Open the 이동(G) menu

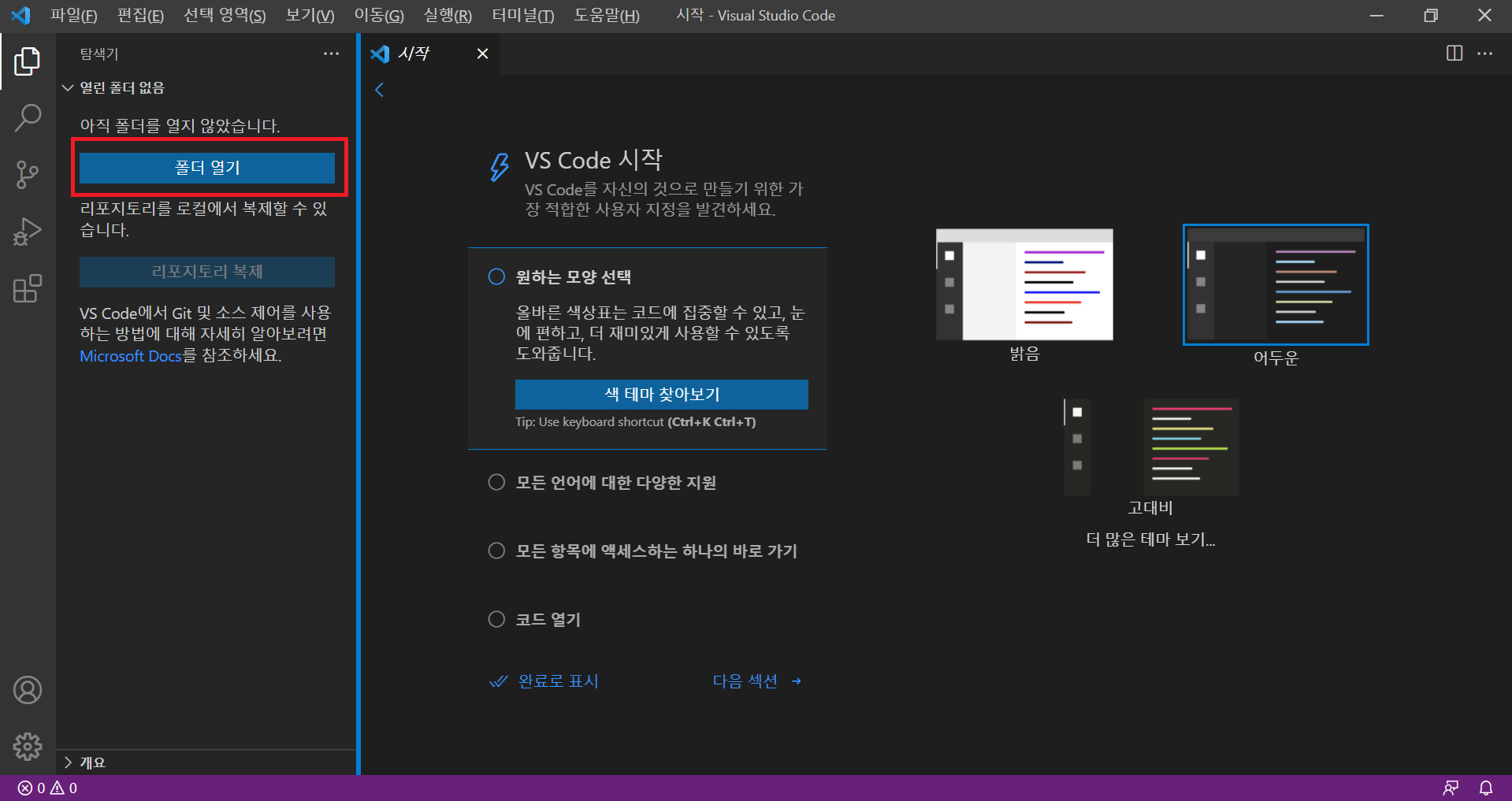click(x=379, y=16)
